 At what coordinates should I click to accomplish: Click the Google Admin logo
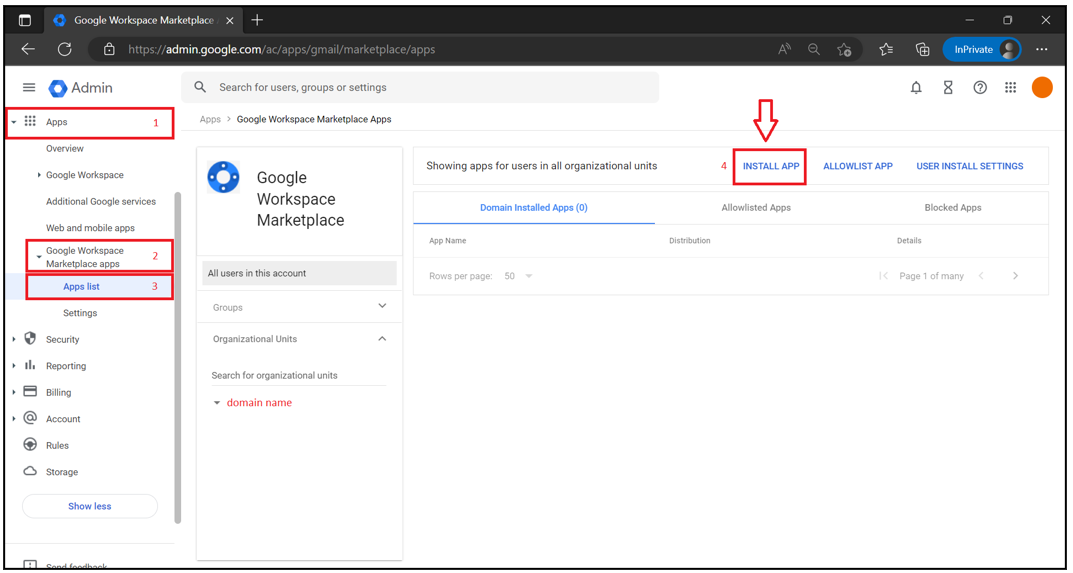point(80,88)
